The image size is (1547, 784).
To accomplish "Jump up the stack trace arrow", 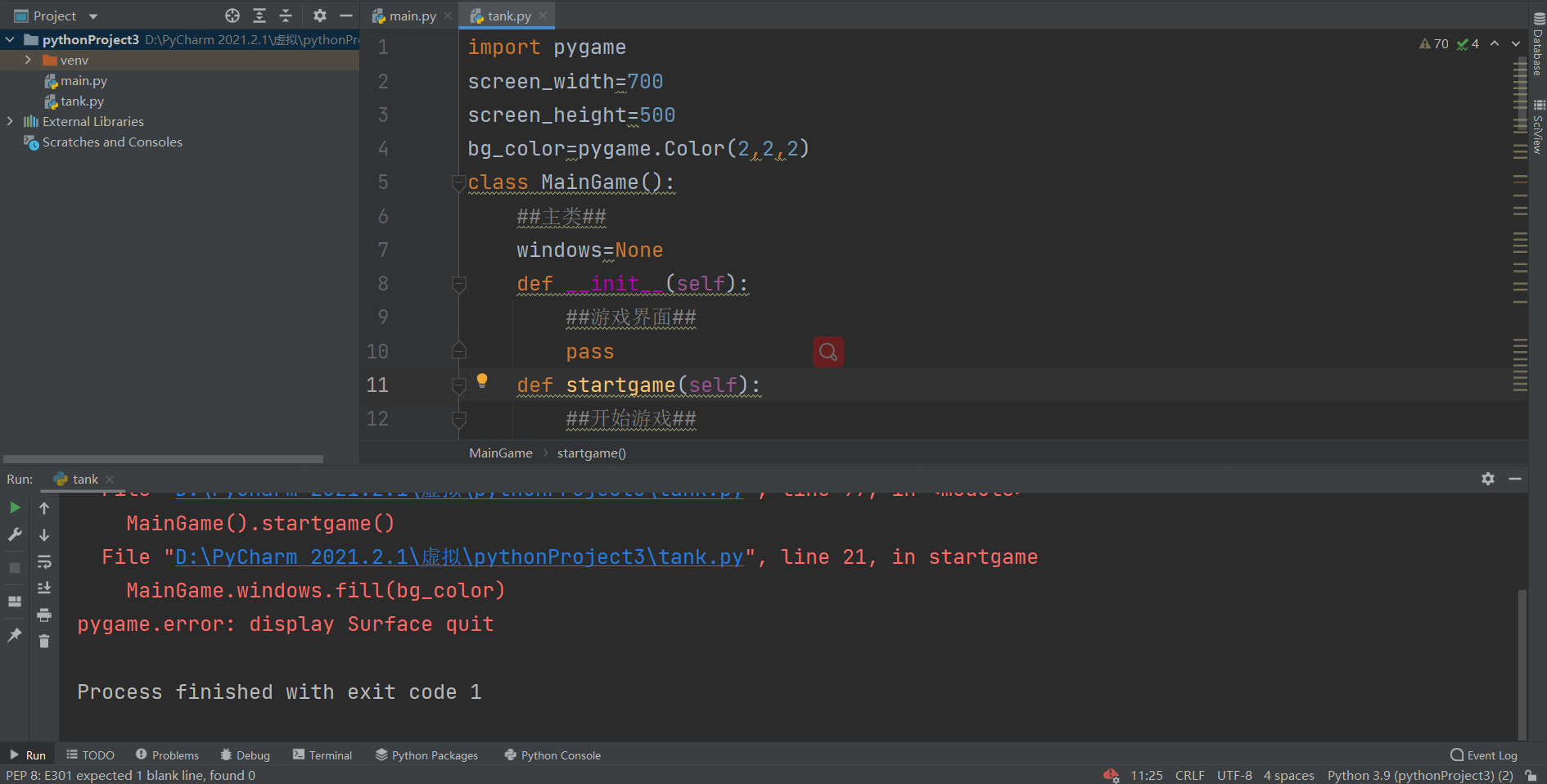I will tap(44, 507).
